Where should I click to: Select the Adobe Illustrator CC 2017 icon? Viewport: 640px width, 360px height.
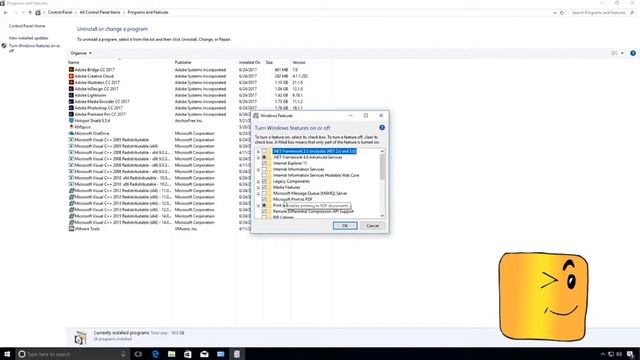coord(71,82)
